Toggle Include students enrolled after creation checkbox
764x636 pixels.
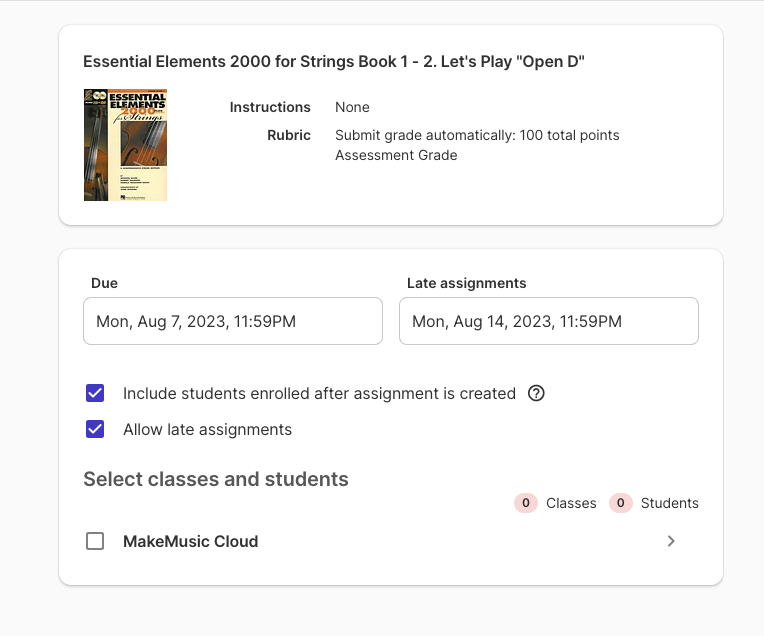pos(95,393)
